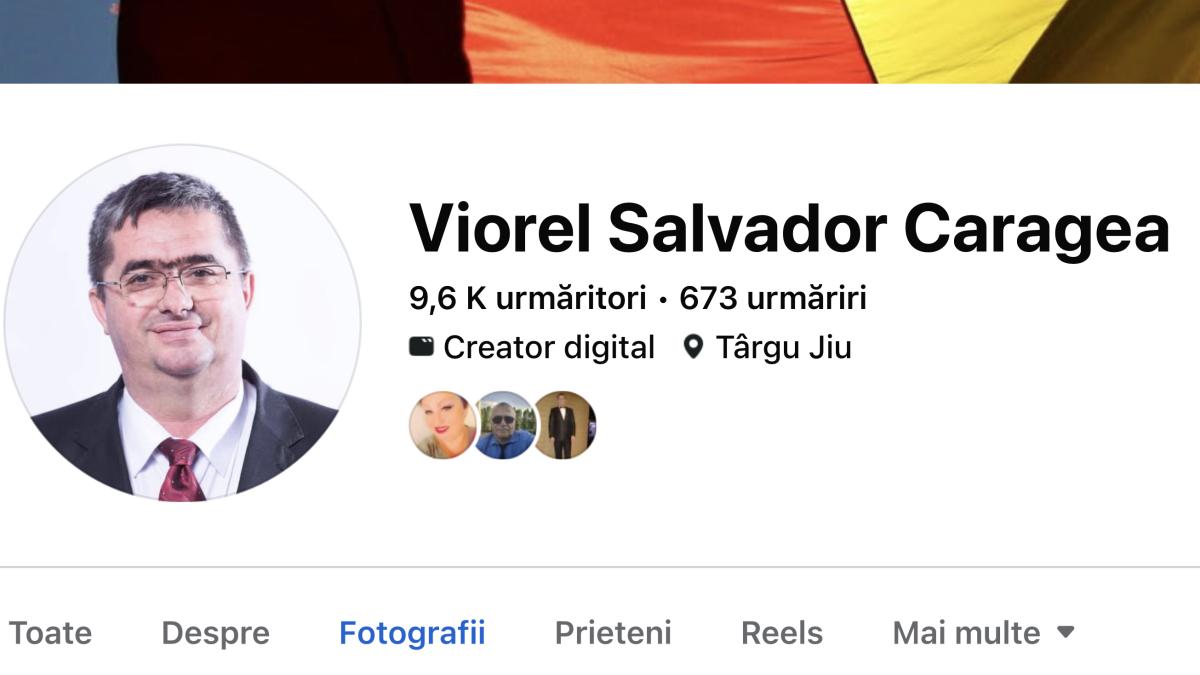Go to the Prieteni tab

[613, 632]
